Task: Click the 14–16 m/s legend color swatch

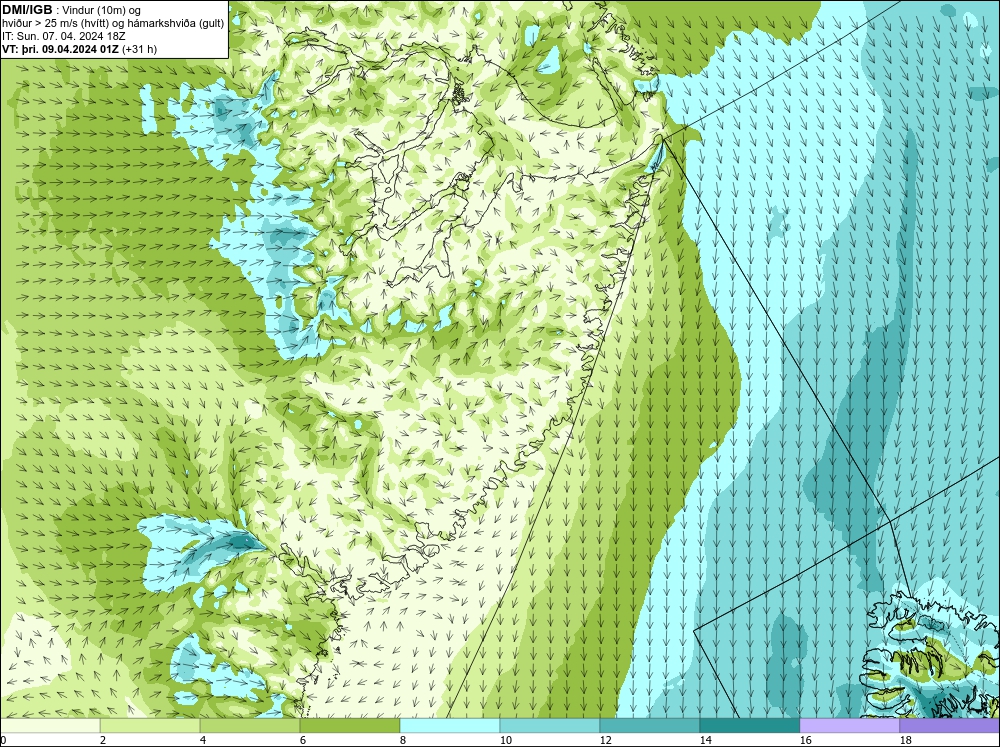Action: [750, 726]
